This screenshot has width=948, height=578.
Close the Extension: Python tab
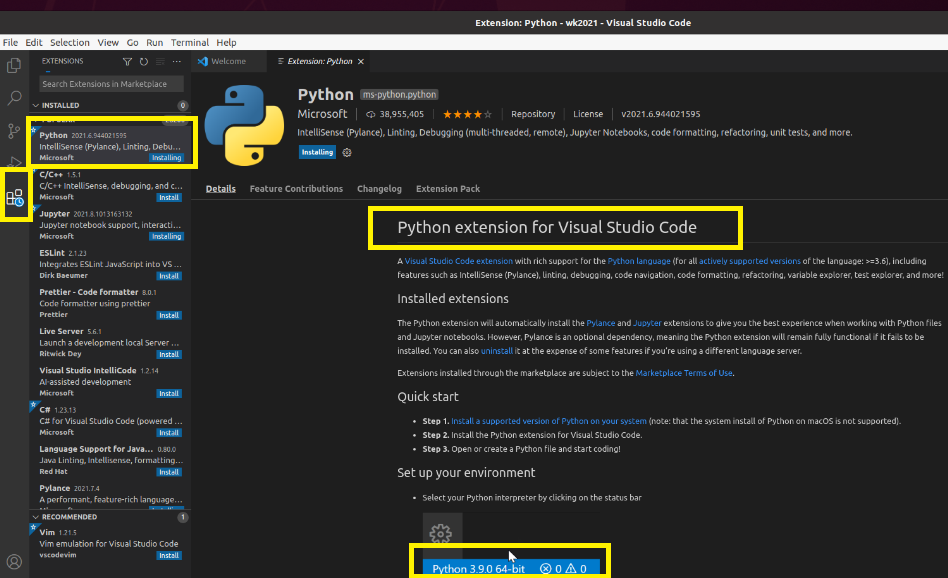pyautogui.click(x=361, y=62)
